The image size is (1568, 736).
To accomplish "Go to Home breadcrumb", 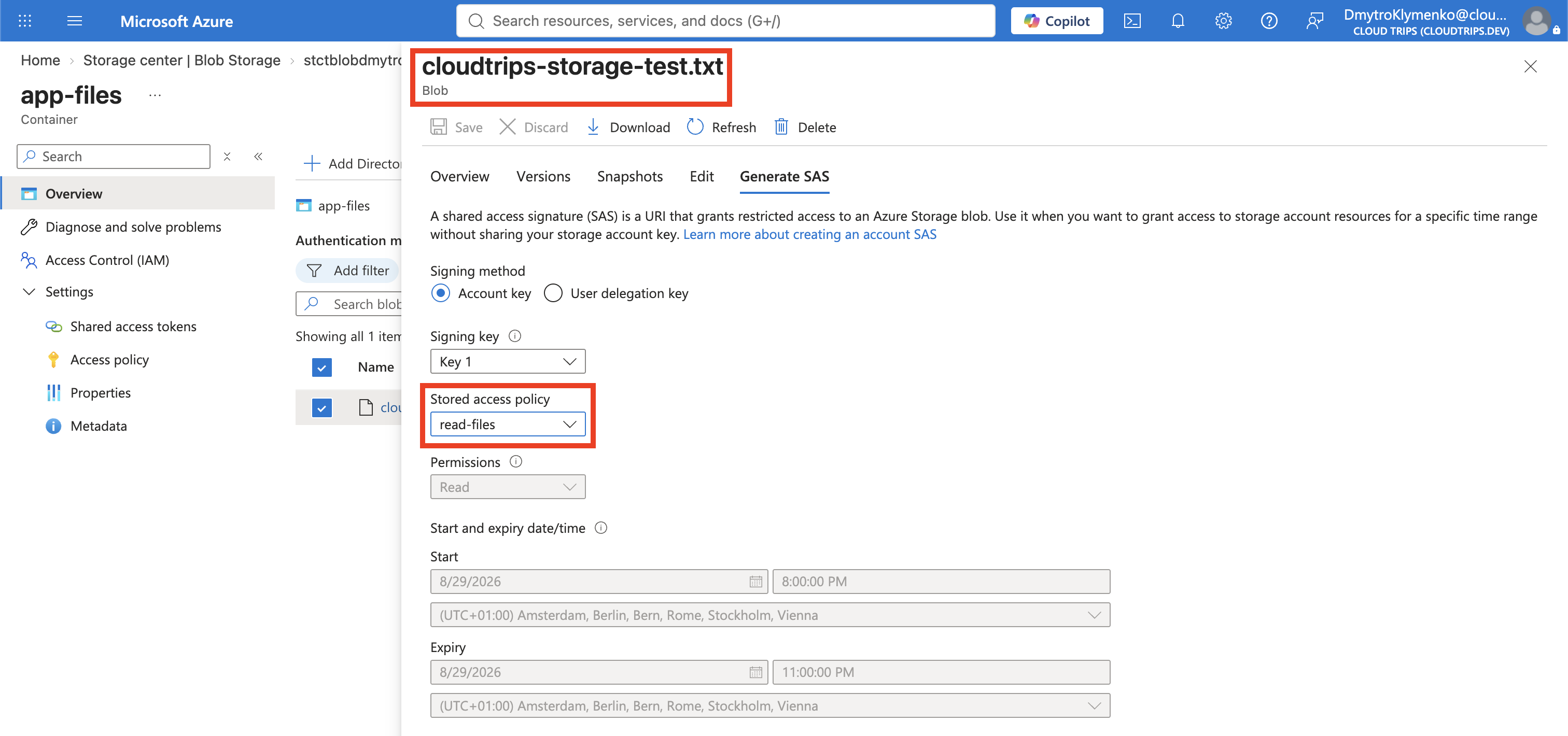I will pyautogui.click(x=40, y=60).
